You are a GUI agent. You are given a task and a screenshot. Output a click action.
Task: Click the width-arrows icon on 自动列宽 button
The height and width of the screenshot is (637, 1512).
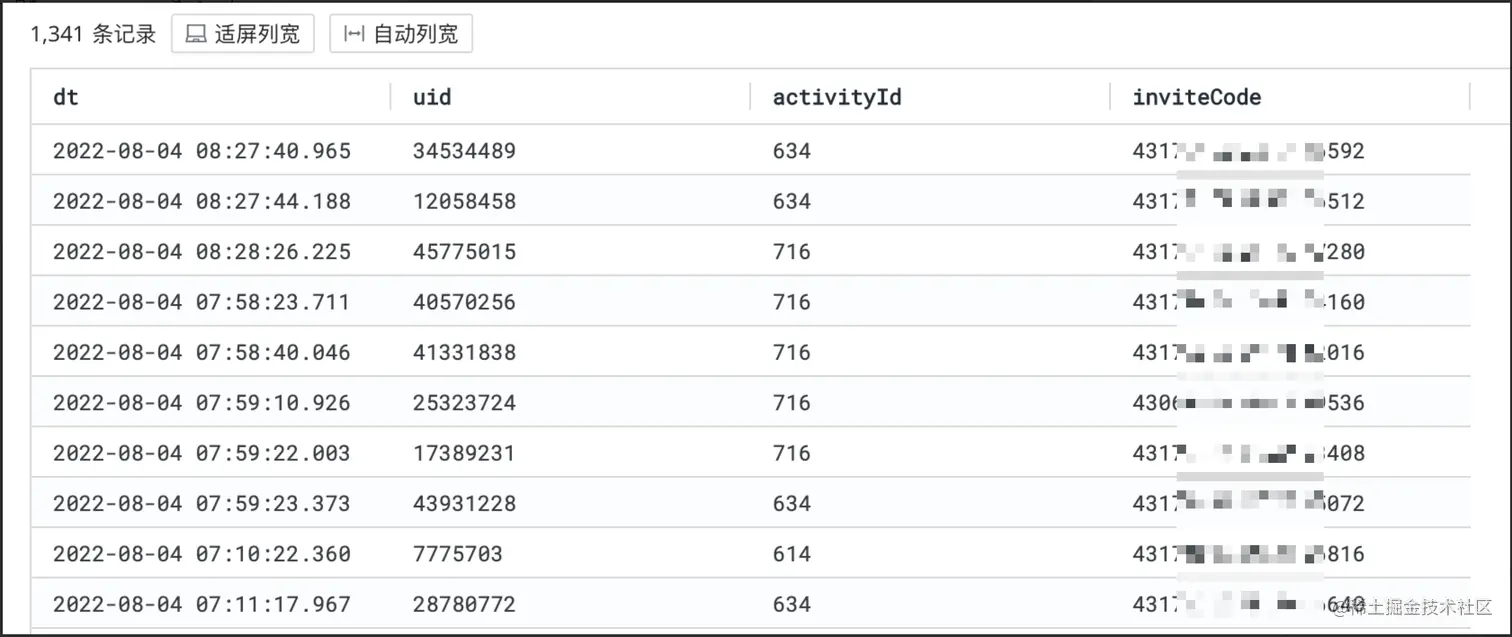point(354,33)
